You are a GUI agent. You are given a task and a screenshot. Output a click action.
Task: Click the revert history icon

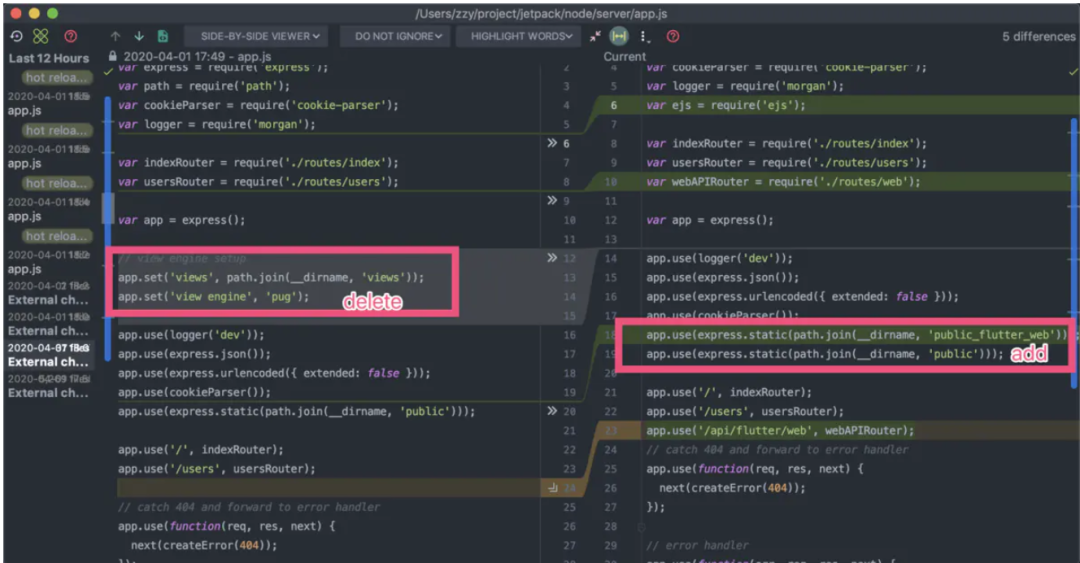click(x=16, y=36)
